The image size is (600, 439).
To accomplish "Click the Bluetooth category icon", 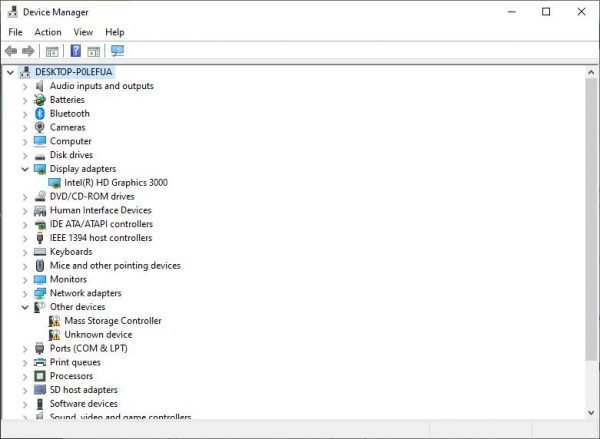I will [x=40, y=114].
